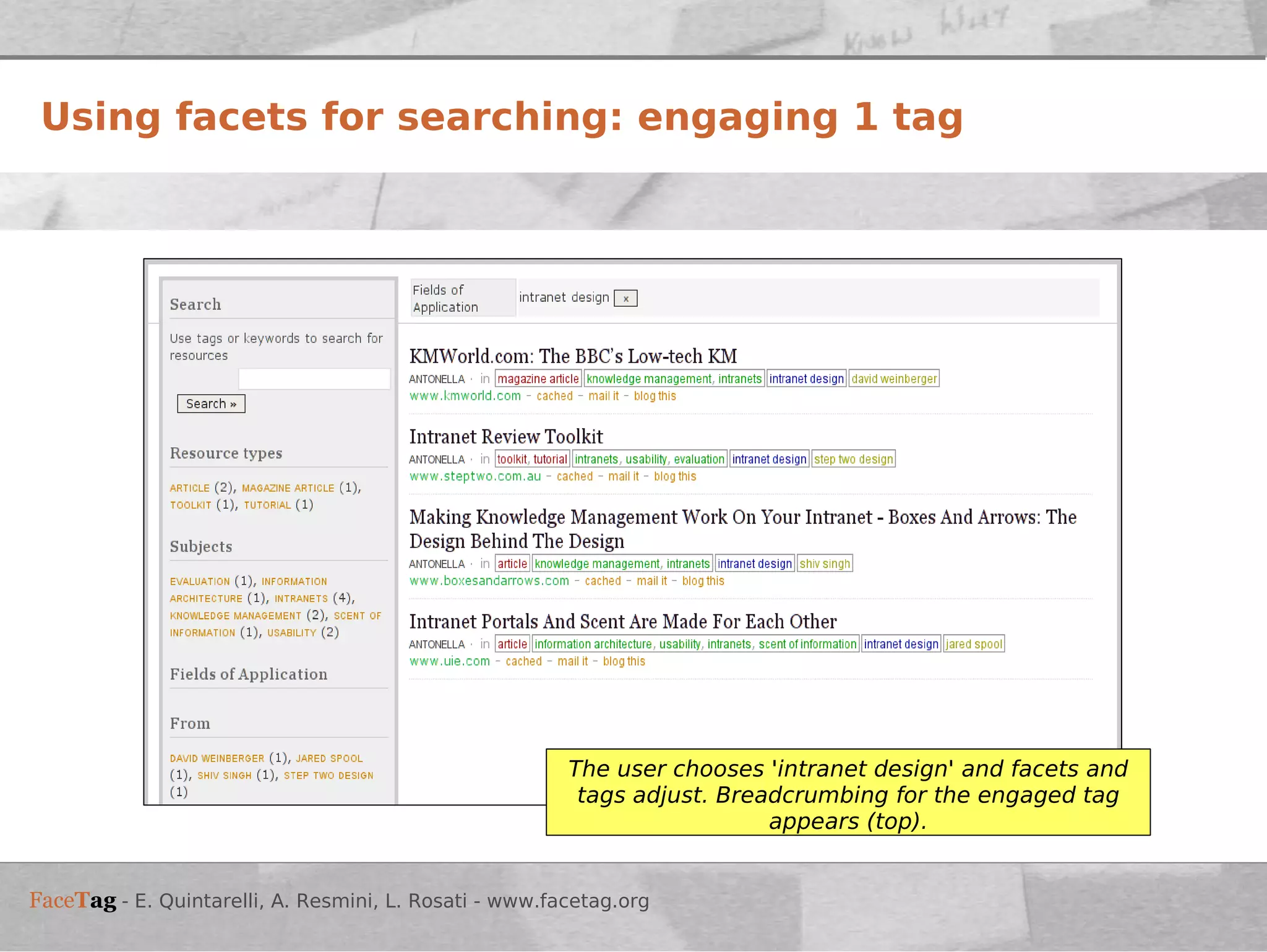Image resolution: width=1267 pixels, height=952 pixels.
Task: Click 'blog this' under uie.com result
Action: click(624, 662)
